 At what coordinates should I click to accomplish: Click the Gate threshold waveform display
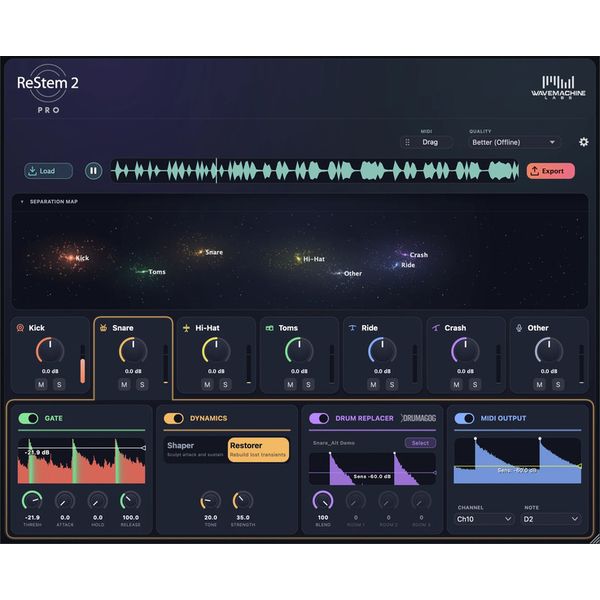pyautogui.click(x=82, y=461)
